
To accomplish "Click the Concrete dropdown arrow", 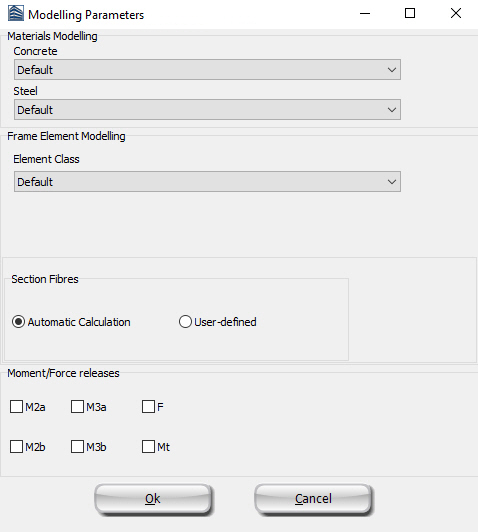I will click(x=391, y=70).
